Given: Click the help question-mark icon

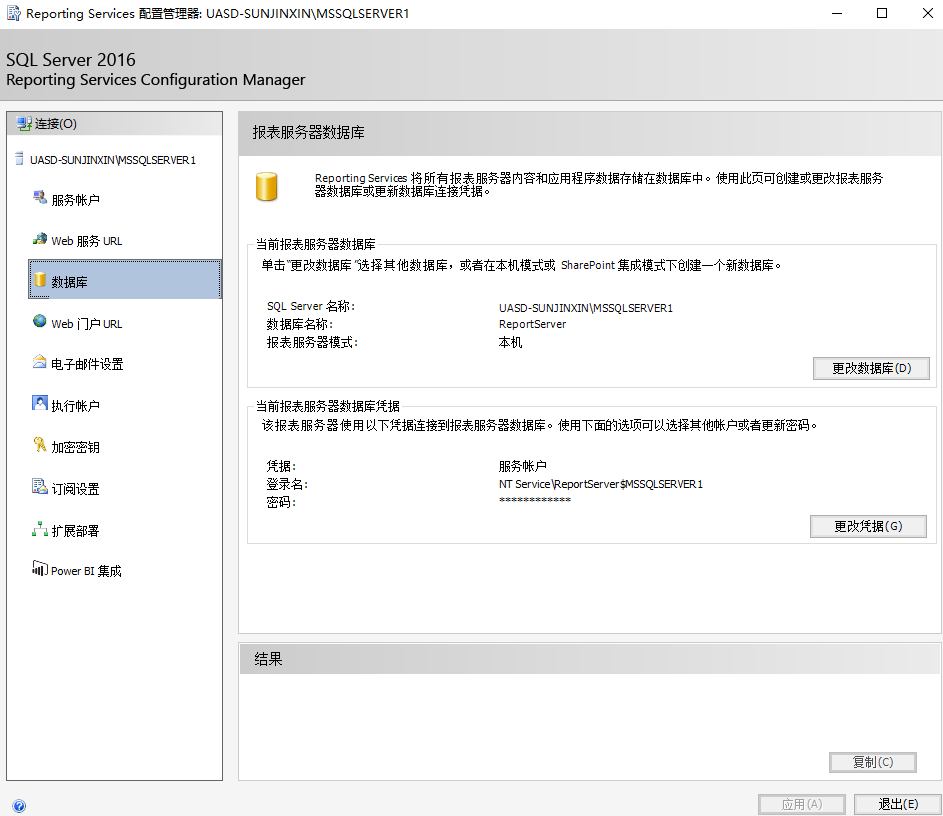Looking at the screenshot, I should (x=19, y=806).
